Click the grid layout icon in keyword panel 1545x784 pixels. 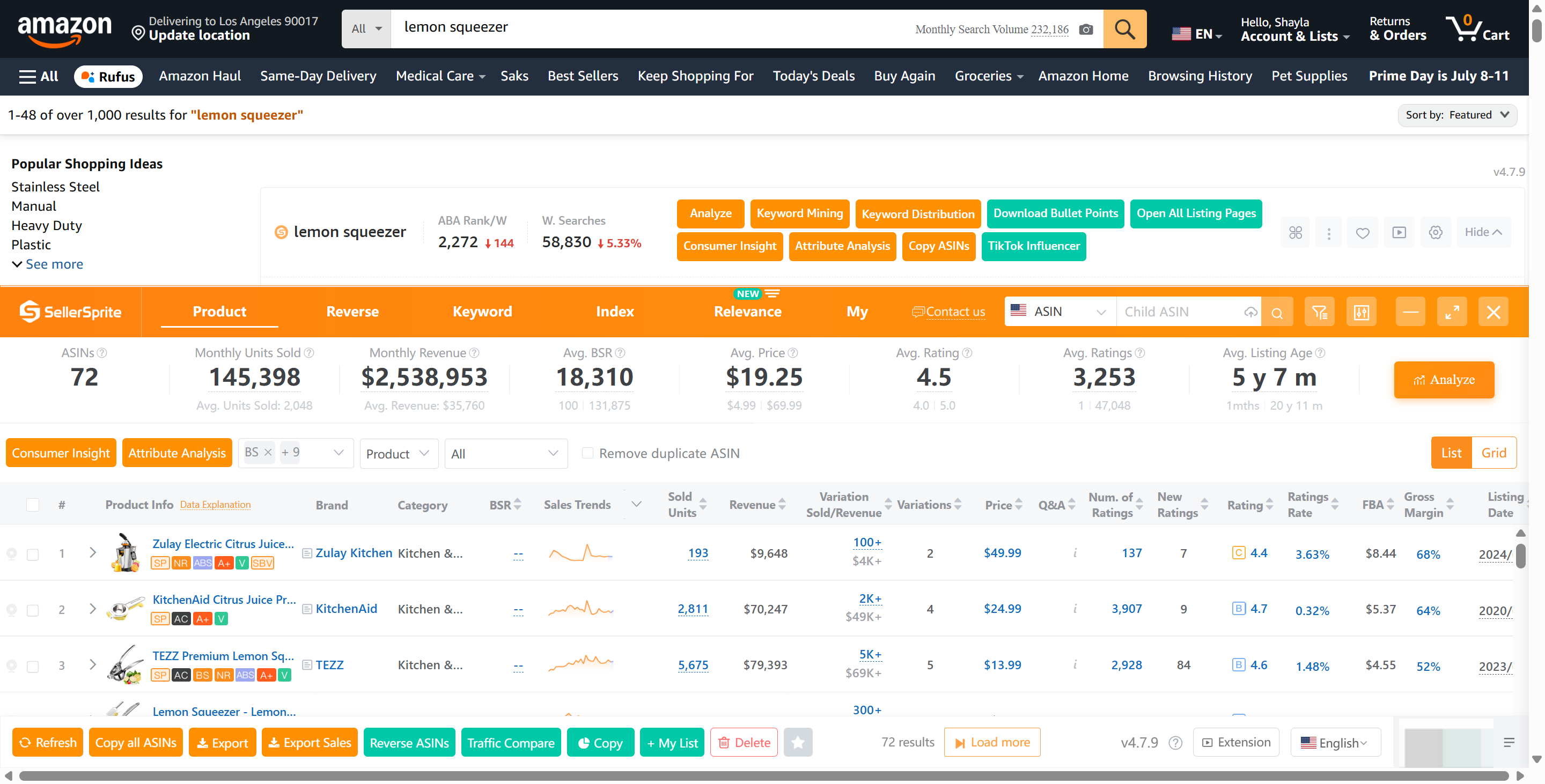pos(1295,233)
